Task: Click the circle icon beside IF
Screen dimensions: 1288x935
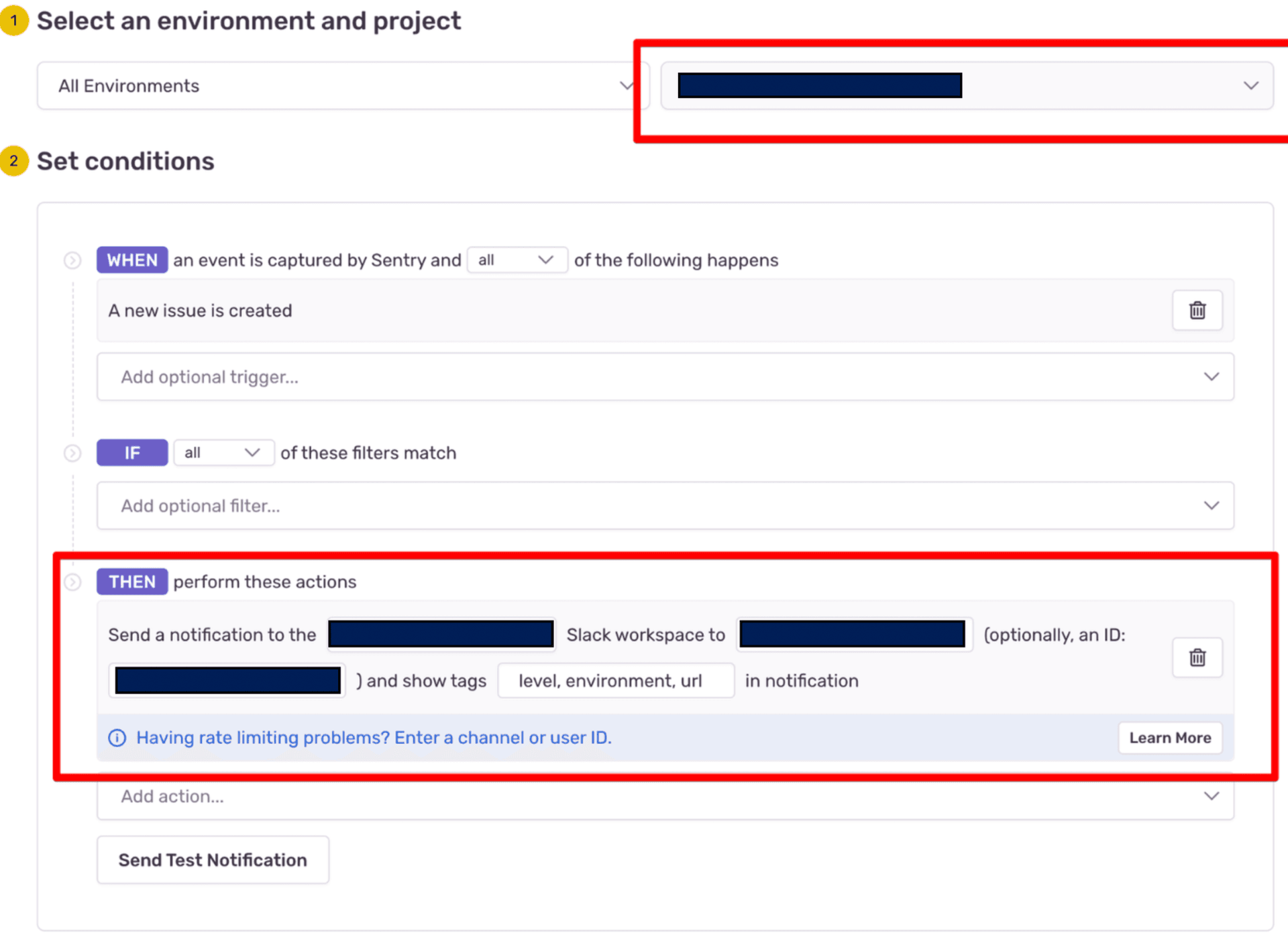Action: pyautogui.click(x=72, y=453)
